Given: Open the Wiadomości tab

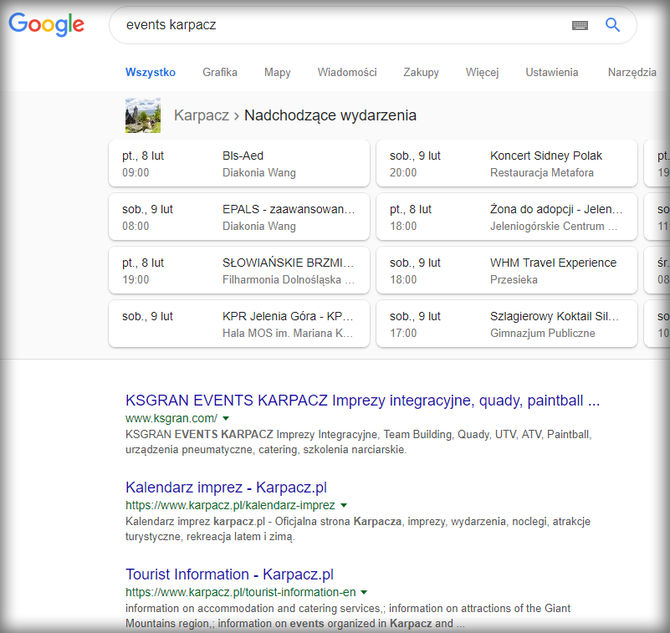Looking at the screenshot, I should [347, 72].
